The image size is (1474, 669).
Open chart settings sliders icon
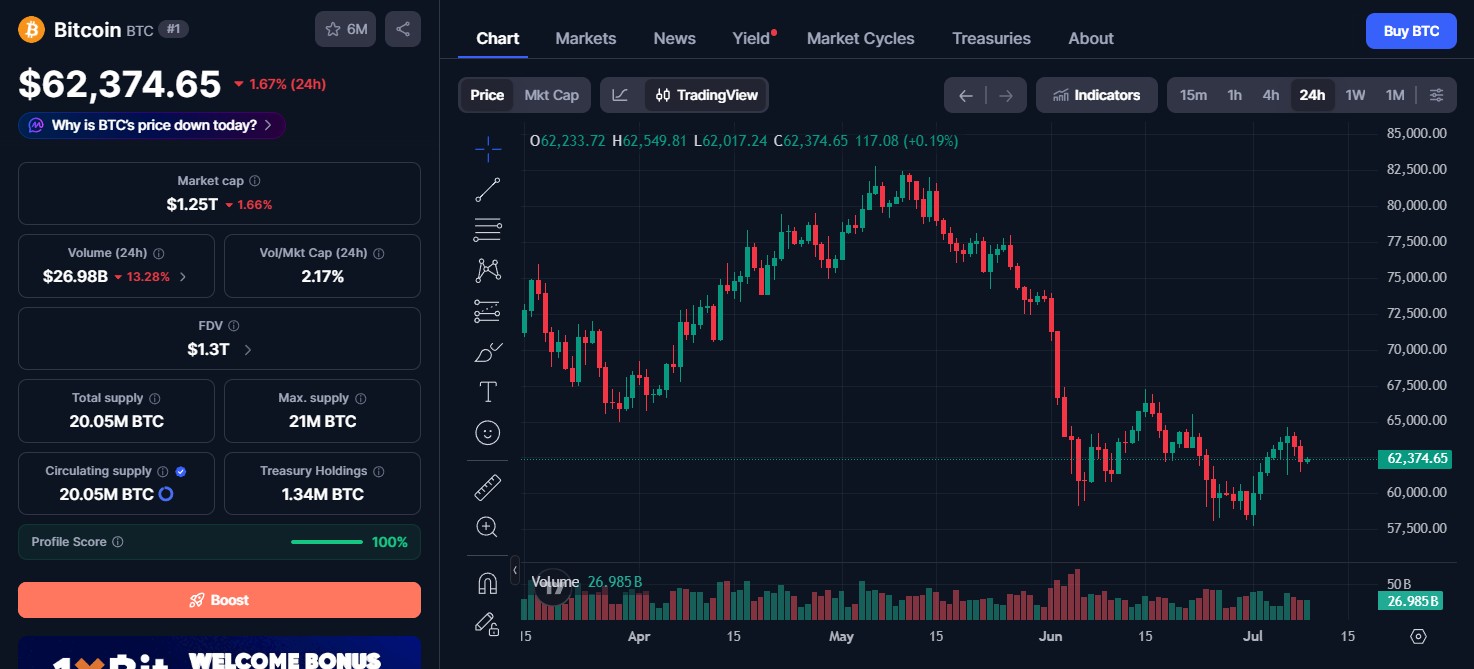pyautogui.click(x=1437, y=95)
